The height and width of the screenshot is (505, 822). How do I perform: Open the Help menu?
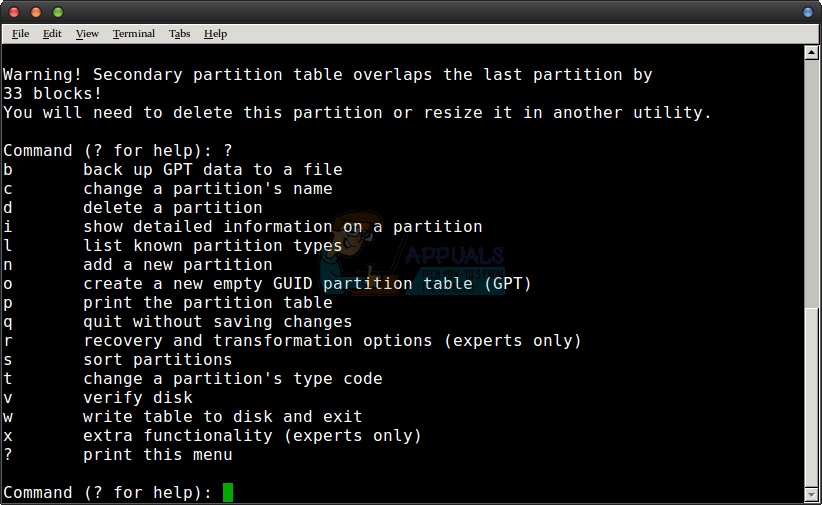pyautogui.click(x=215, y=33)
